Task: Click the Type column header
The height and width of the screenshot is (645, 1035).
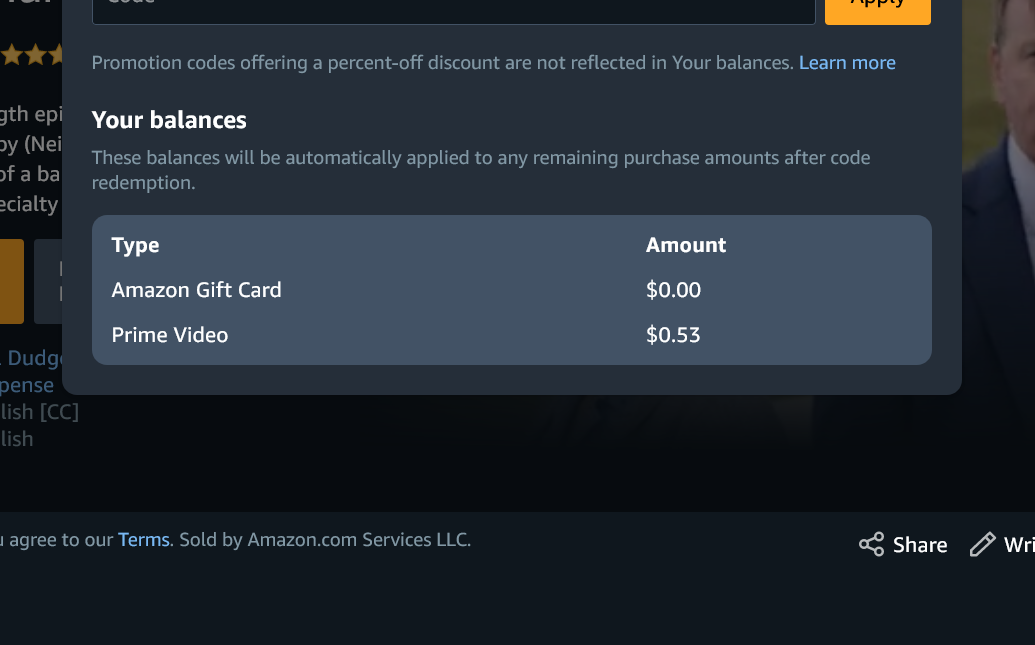Action: [135, 245]
